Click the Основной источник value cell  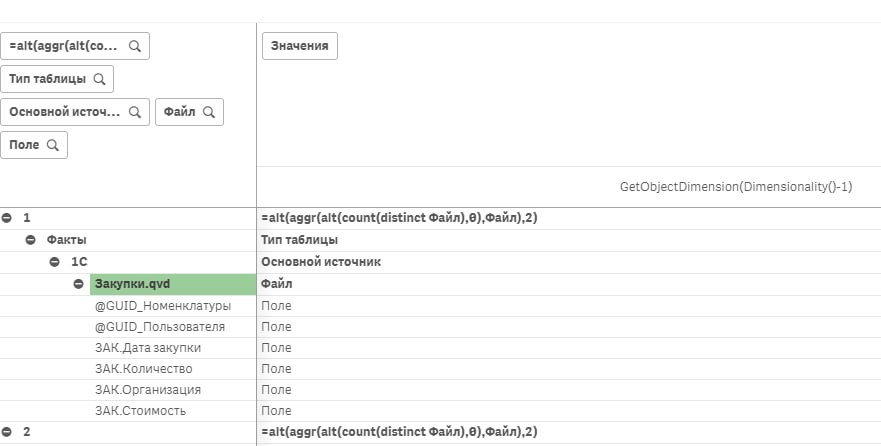click(x=321, y=262)
